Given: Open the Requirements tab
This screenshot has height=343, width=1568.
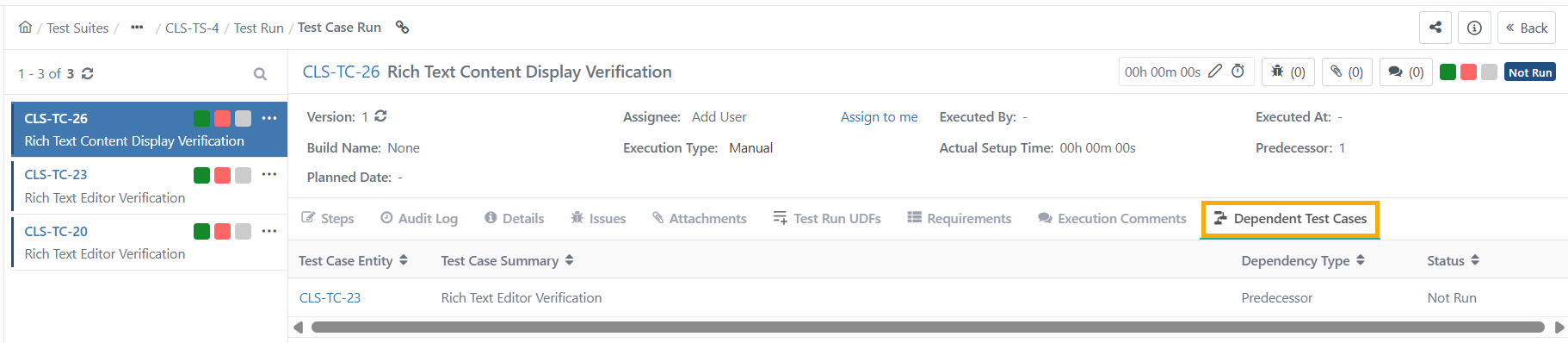Looking at the screenshot, I should (x=960, y=219).
